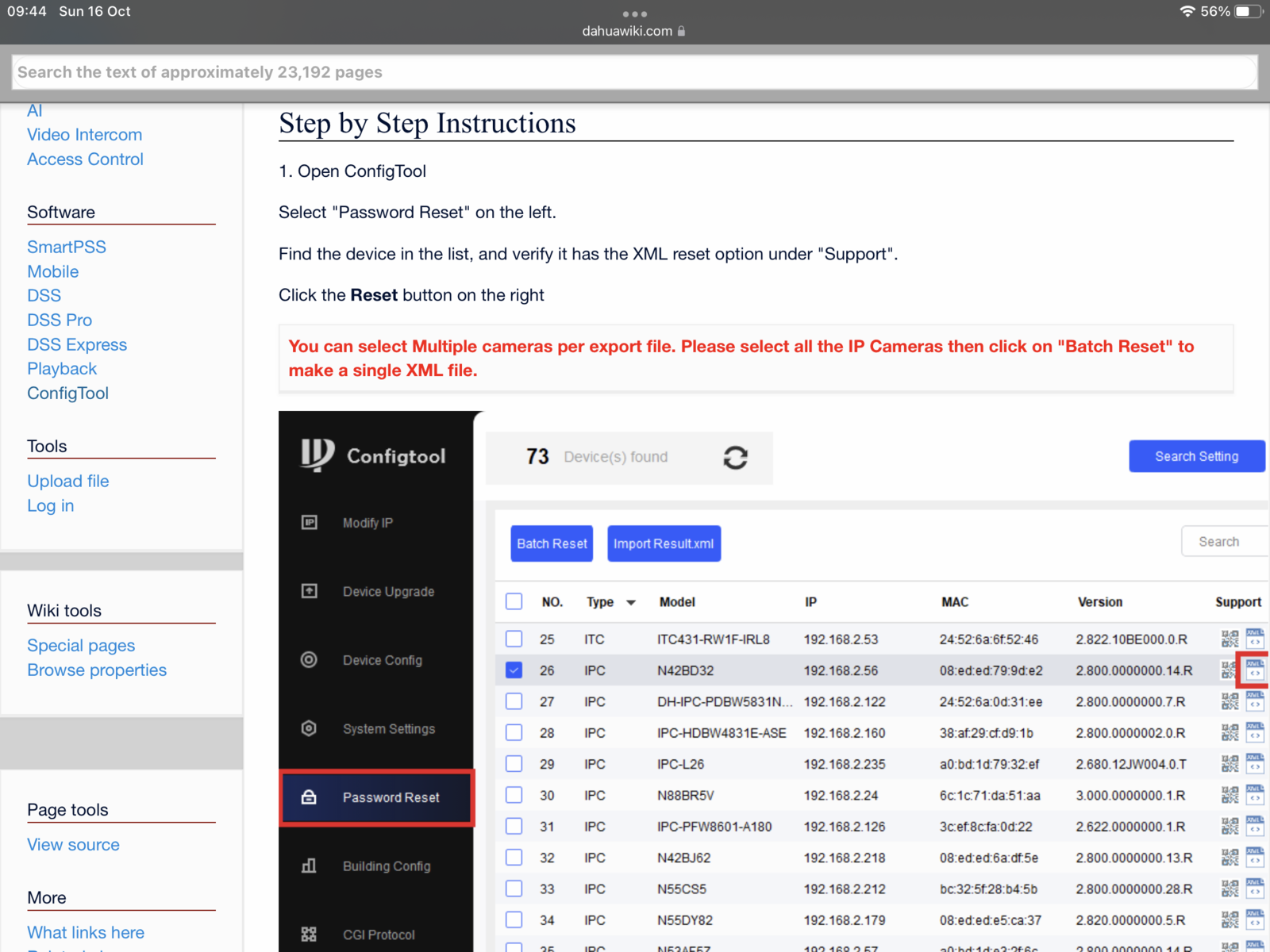The image size is (1270, 952).
Task: Check the box for device IPC-L26
Action: pos(514,764)
